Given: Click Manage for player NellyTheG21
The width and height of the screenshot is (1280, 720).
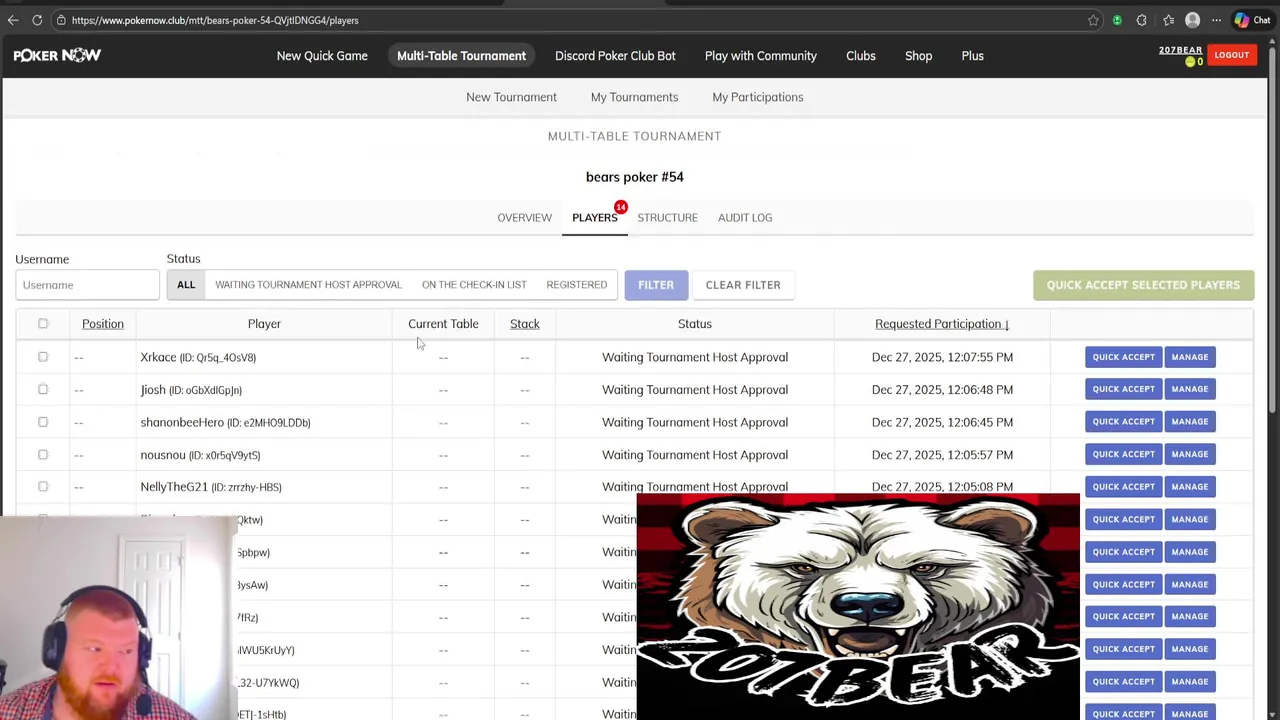Looking at the screenshot, I should pyautogui.click(x=1190, y=487).
